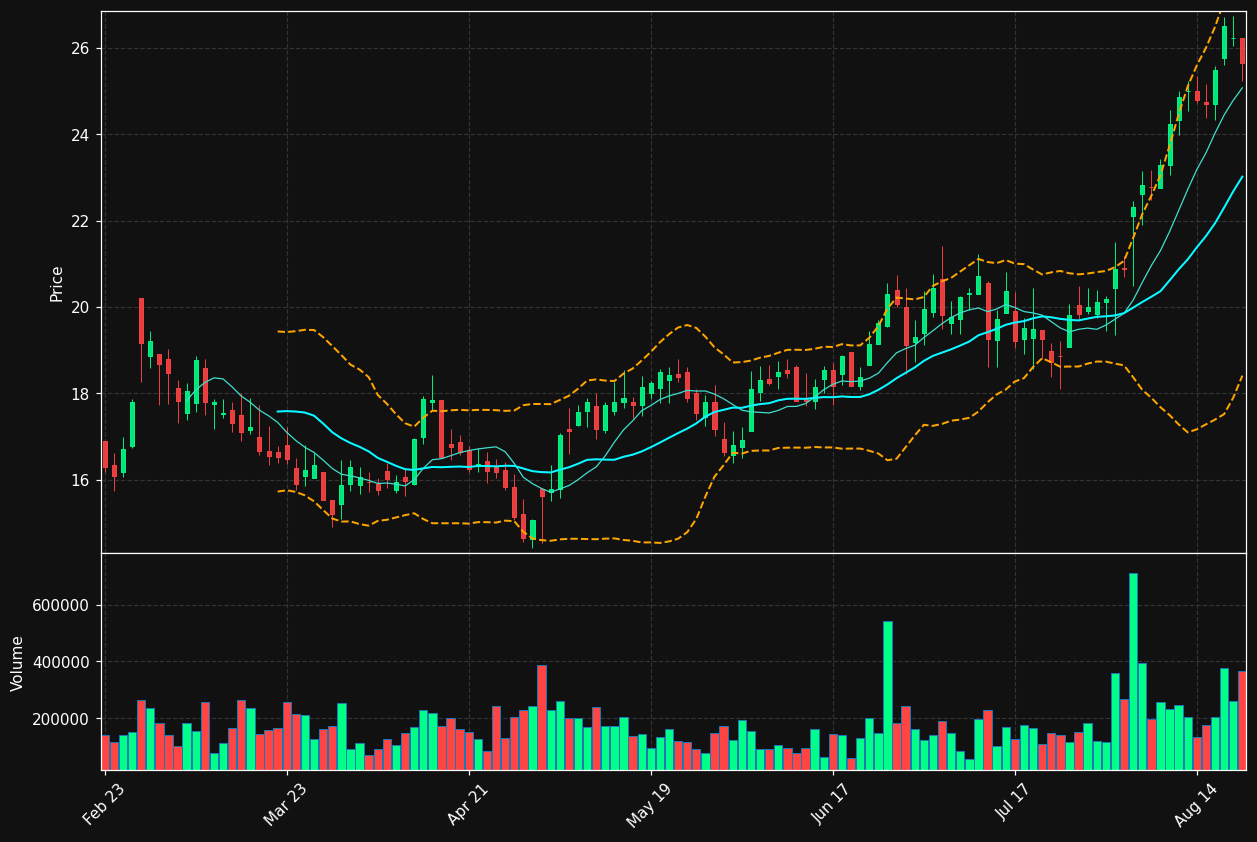1257x842 pixels.
Task: Select the 26 price tick label
Action: (x=80, y=49)
